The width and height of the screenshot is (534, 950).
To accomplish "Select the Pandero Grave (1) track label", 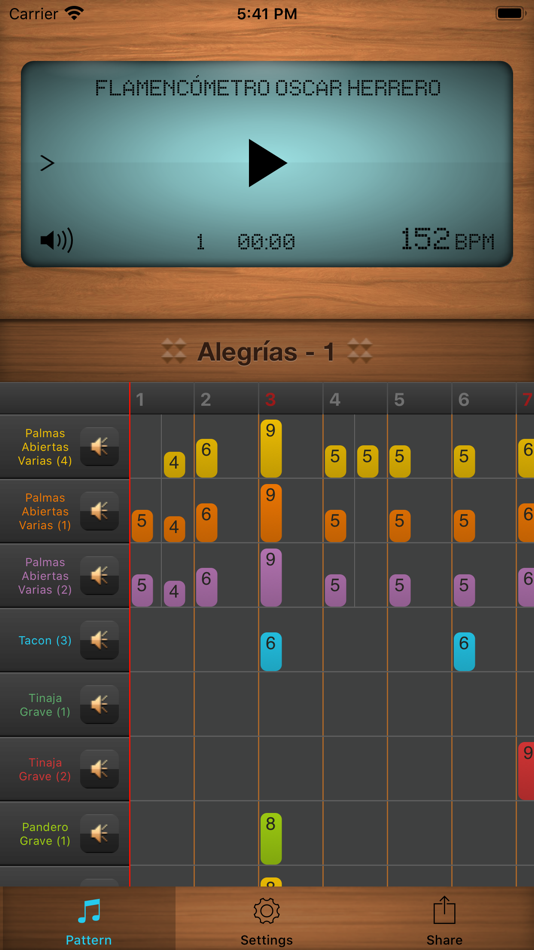I will [45, 834].
